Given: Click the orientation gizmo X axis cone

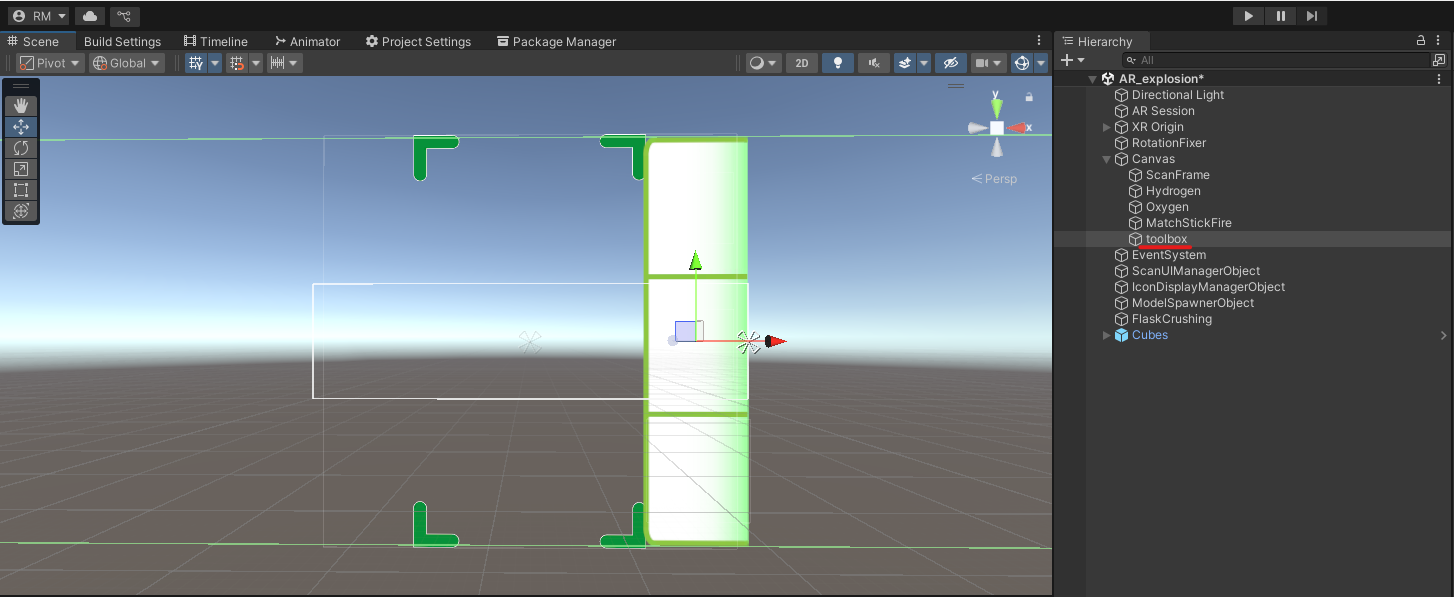Looking at the screenshot, I should click(x=1017, y=128).
